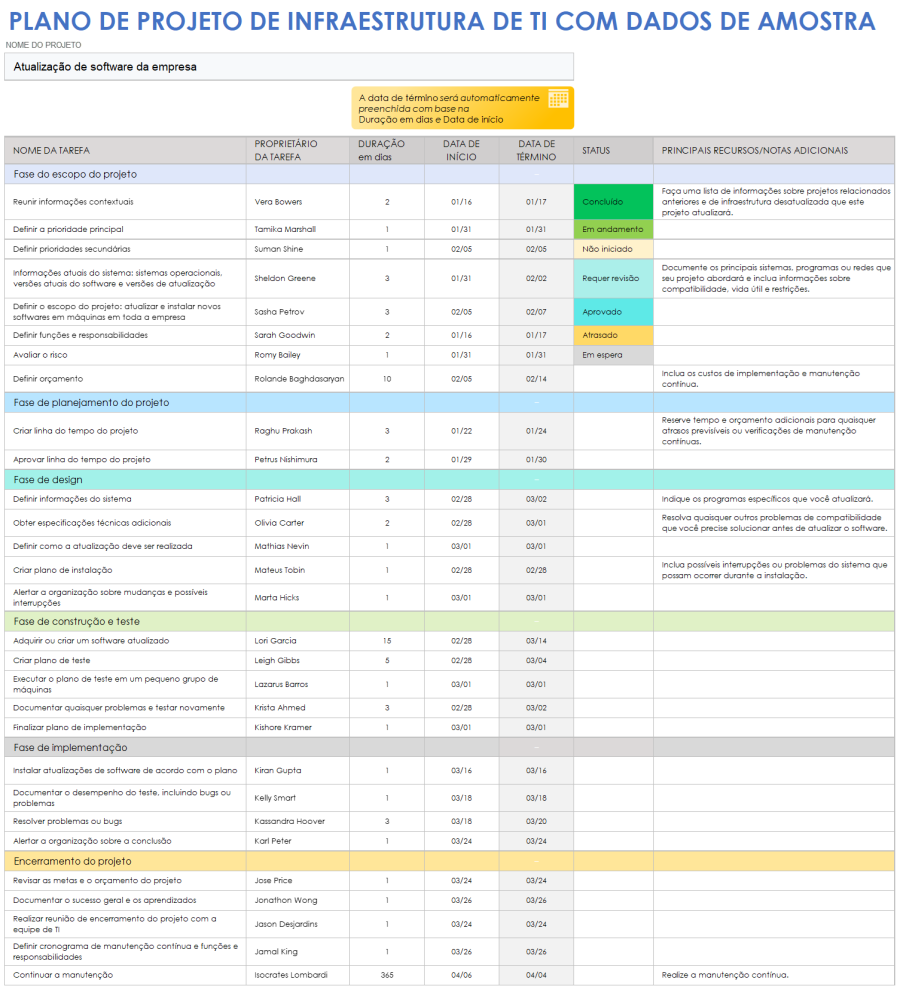Select the 'Em andamento' status cell
Viewport: 900px width, 989px height.
[613, 229]
